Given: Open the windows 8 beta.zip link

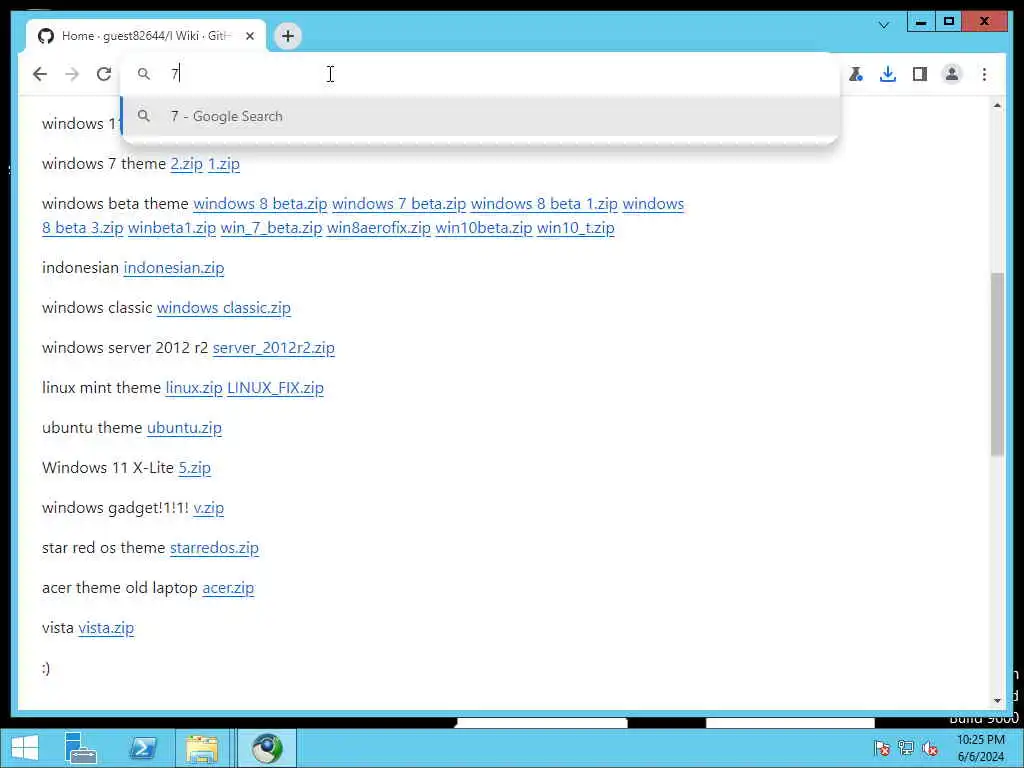Looking at the screenshot, I should (260, 204).
